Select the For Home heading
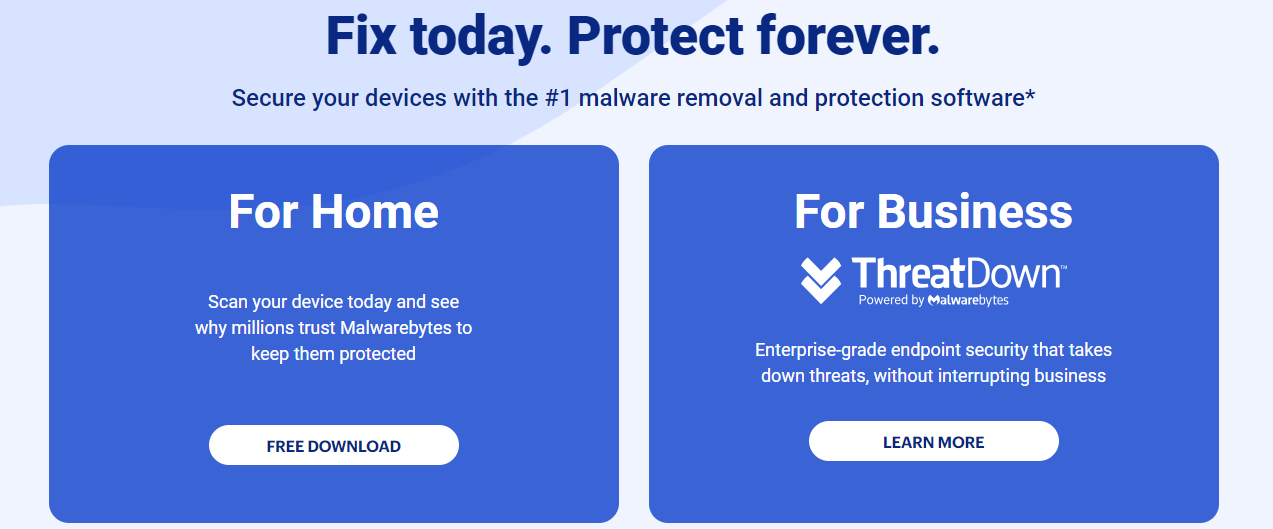 tap(333, 211)
